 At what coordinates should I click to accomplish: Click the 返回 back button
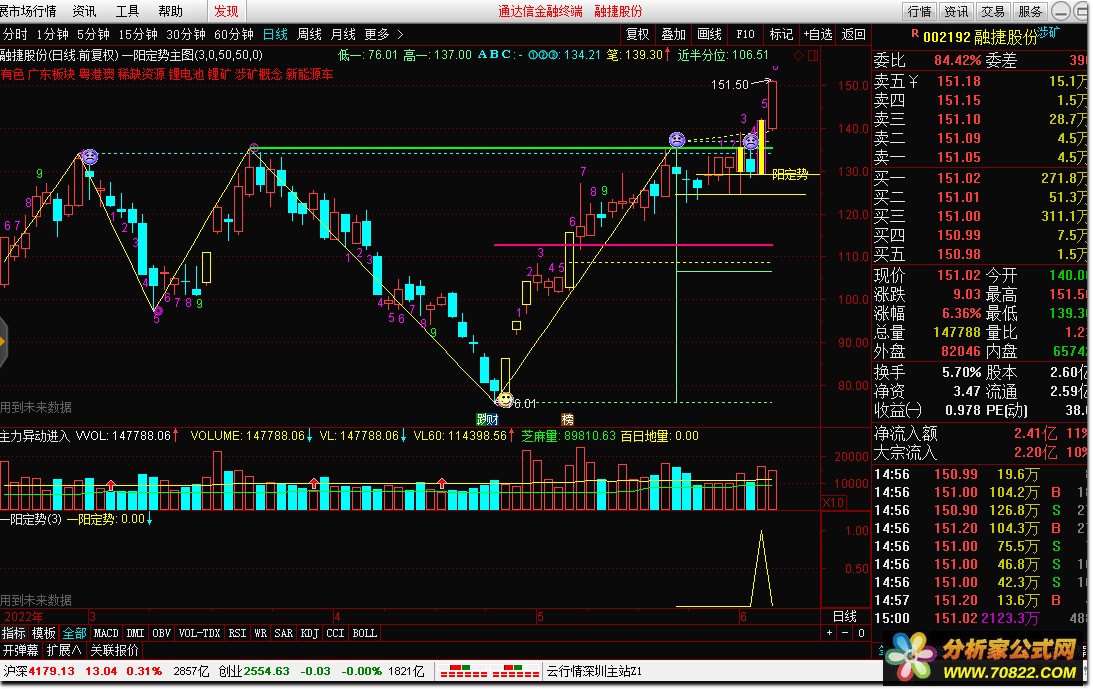[x=853, y=34]
